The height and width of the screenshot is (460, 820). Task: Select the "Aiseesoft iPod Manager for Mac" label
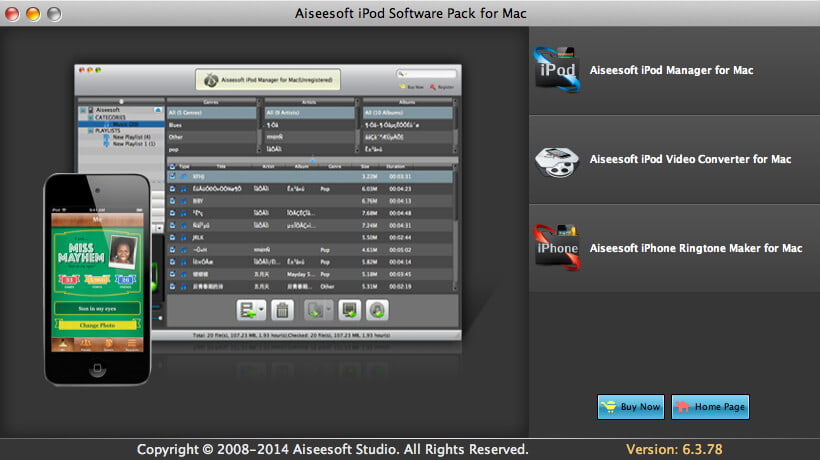tap(671, 70)
